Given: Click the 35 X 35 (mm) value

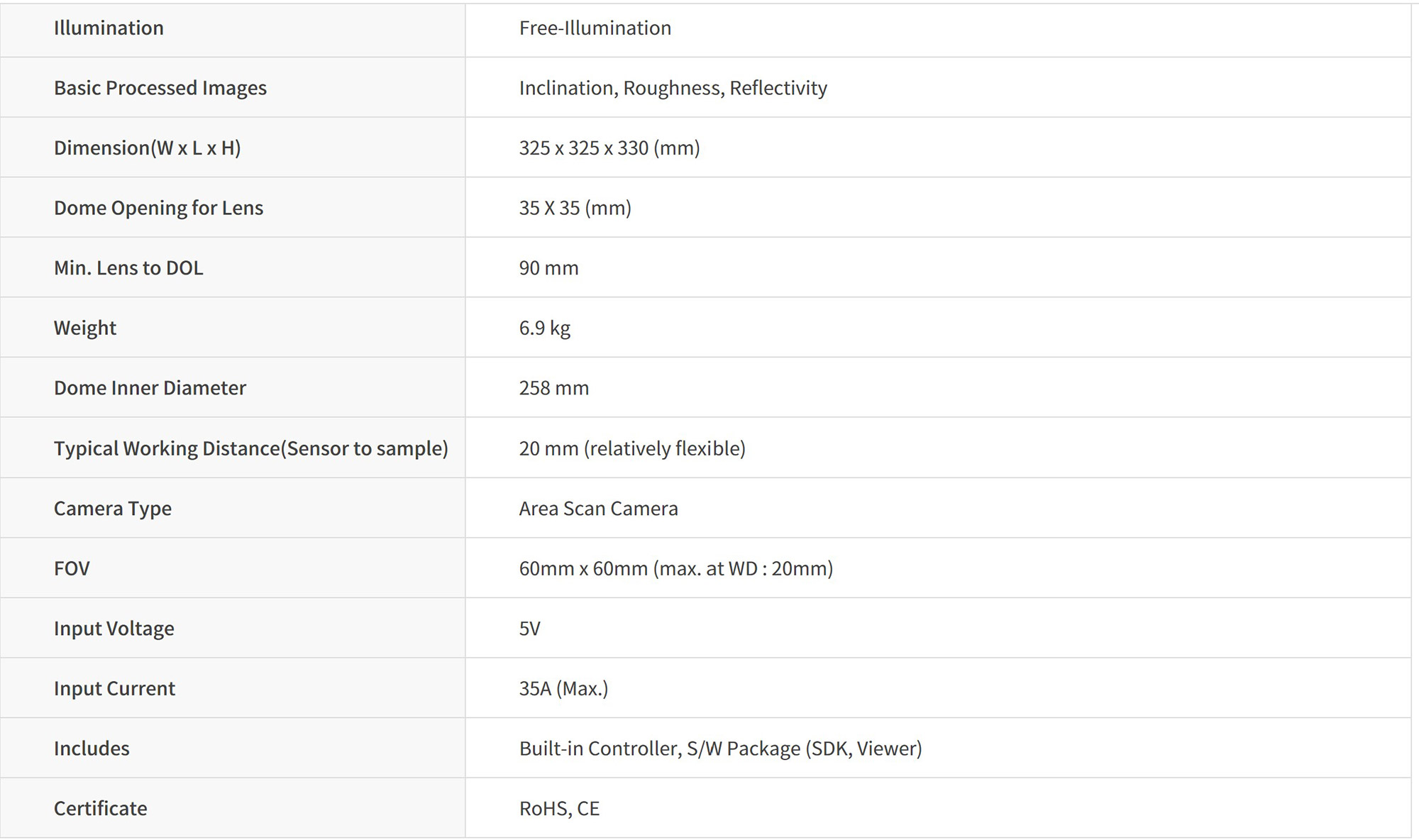Looking at the screenshot, I should [575, 208].
